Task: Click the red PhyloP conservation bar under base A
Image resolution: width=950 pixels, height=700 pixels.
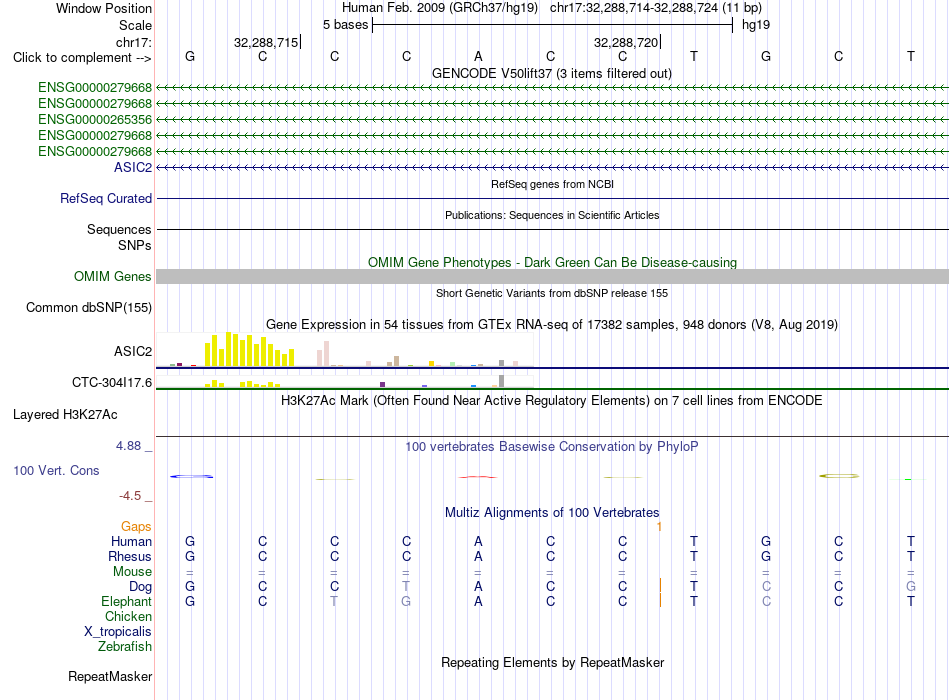Action: click(x=477, y=477)
